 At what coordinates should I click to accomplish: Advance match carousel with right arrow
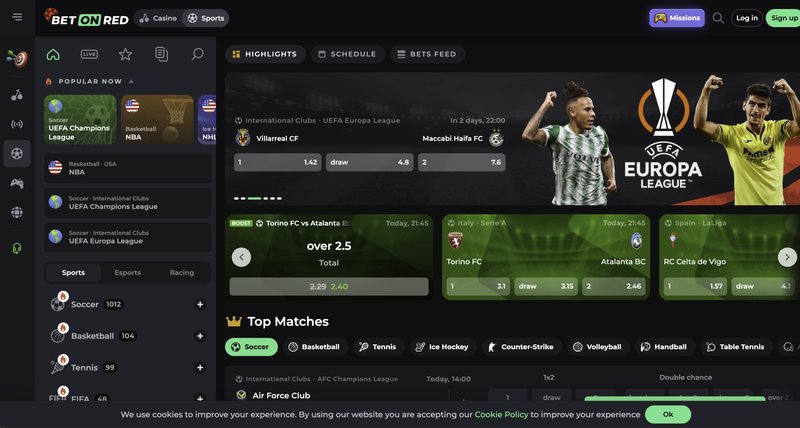pyautogui.click(x=787, y=257)
